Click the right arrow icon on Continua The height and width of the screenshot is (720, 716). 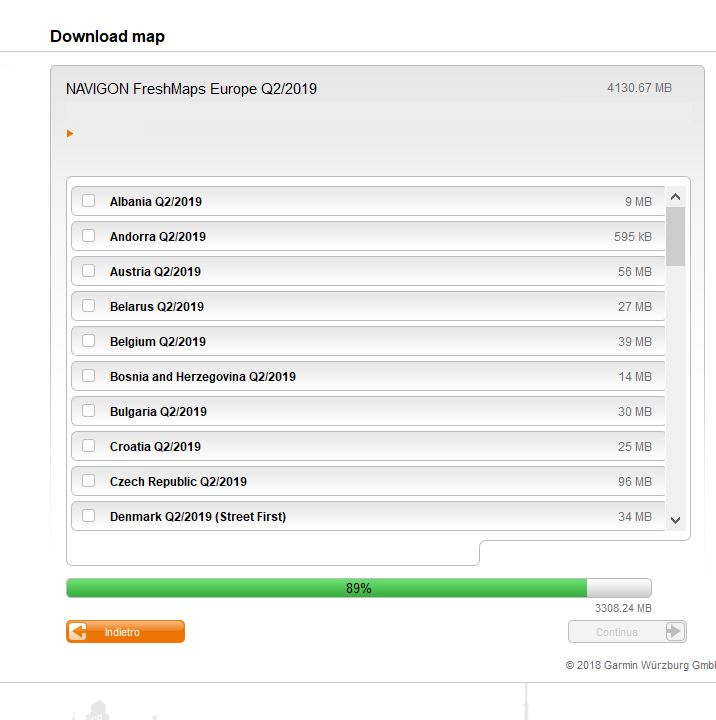pos(675,632)
